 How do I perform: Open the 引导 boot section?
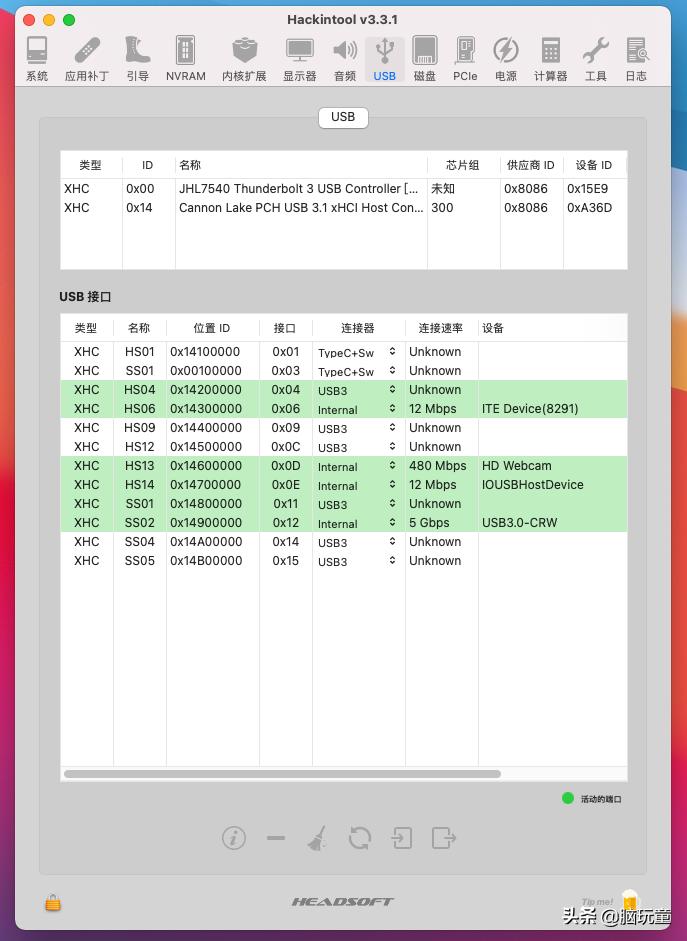click(x=137, y=58)
